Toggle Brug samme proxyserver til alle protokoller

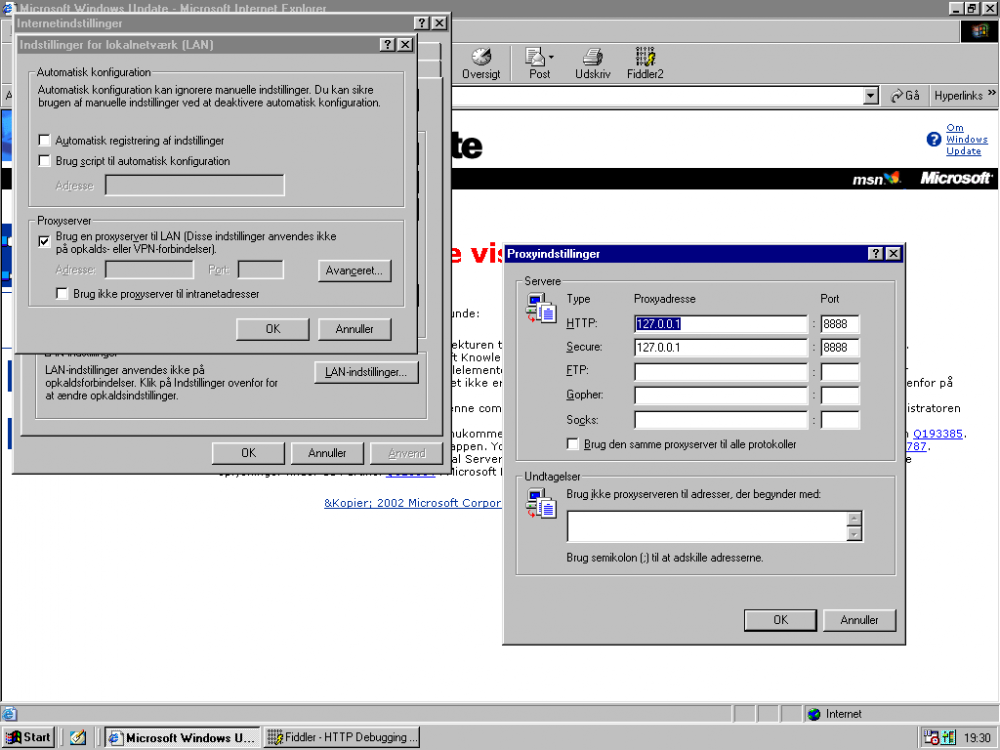click(x=573, y=444)
